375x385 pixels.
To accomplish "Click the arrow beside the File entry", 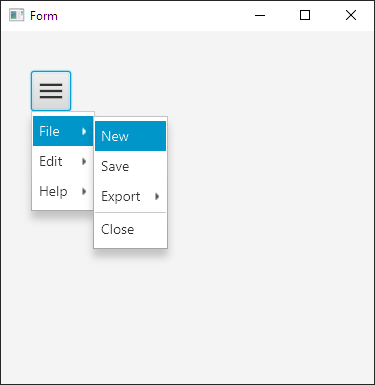I will pyautogui.click(x=84, y=131).
